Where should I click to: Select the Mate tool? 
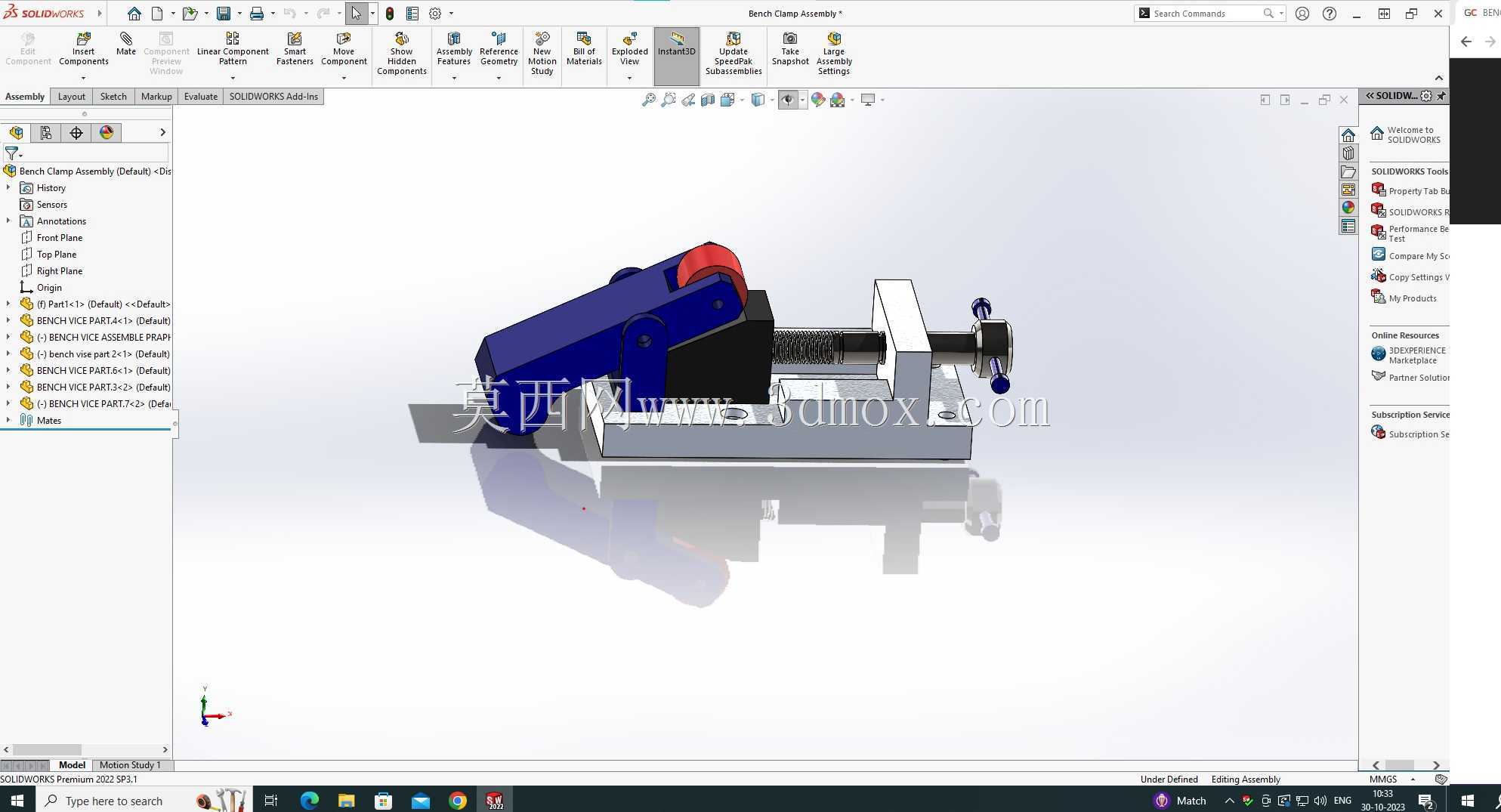tap(126, 44)
